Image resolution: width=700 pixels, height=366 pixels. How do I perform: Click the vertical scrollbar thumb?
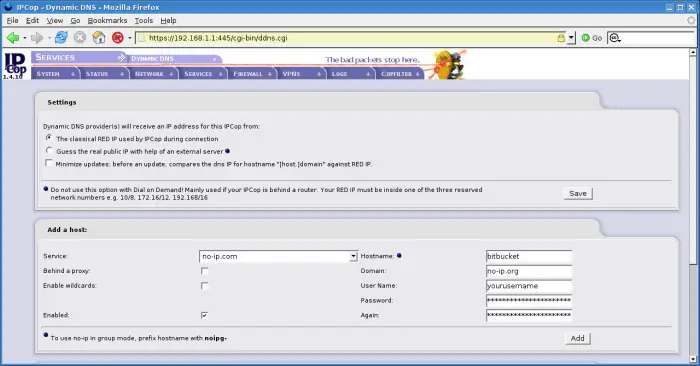click(692, 160)
